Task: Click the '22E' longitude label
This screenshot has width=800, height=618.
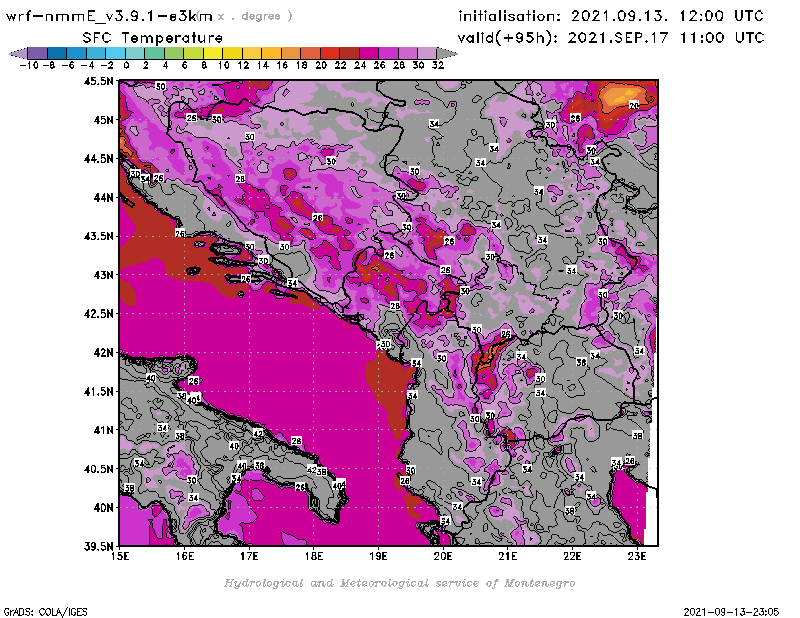Action: [572, 556]
